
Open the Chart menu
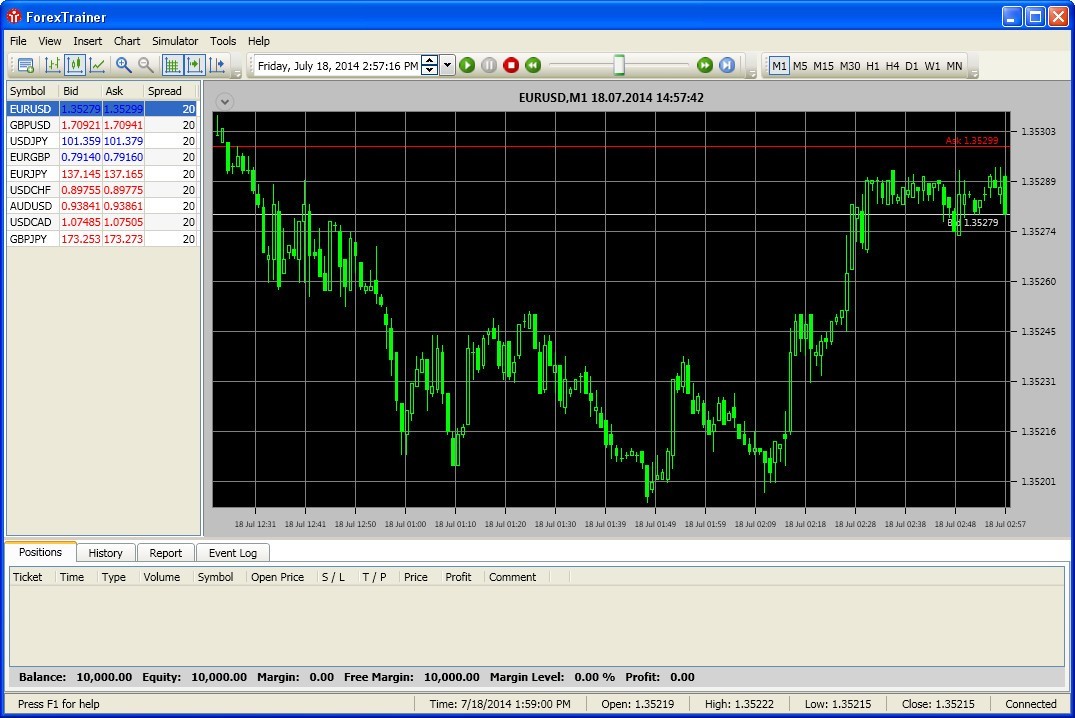click(127, 41)
